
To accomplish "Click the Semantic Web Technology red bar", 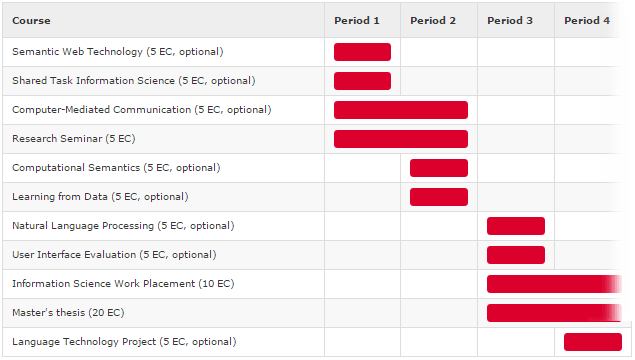I will pyautogui.click(x=362, y=52).
